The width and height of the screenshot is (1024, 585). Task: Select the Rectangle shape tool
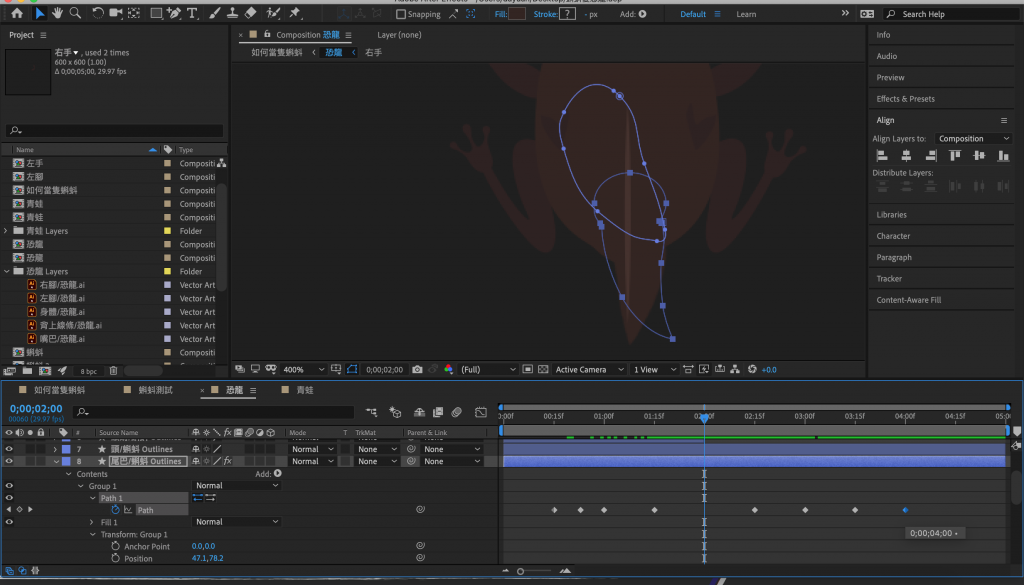(x=156, y=13)
